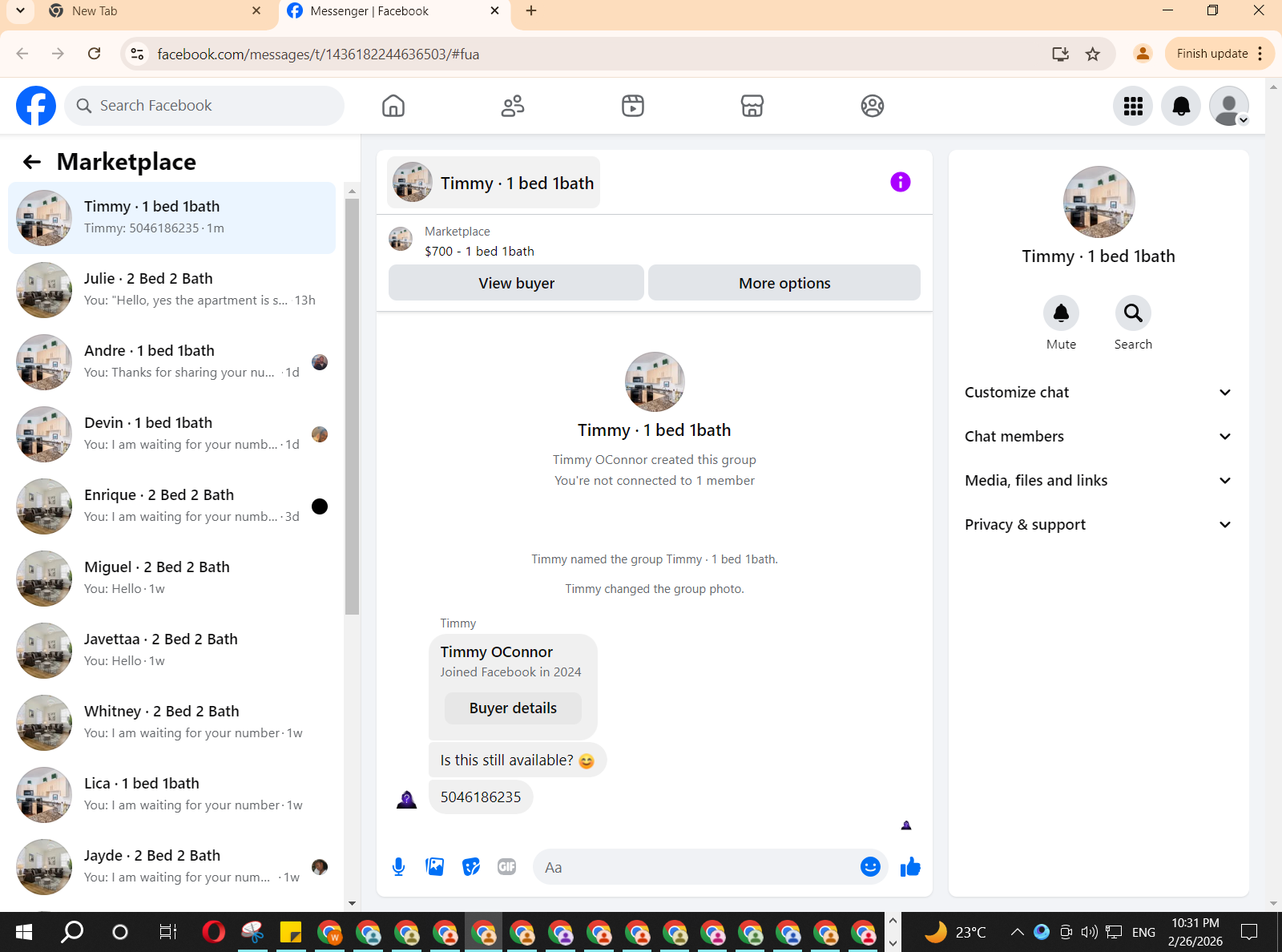
Task: Open the Enrique · 2 Bed 2 Bath chat
Action: click(171, 506)
